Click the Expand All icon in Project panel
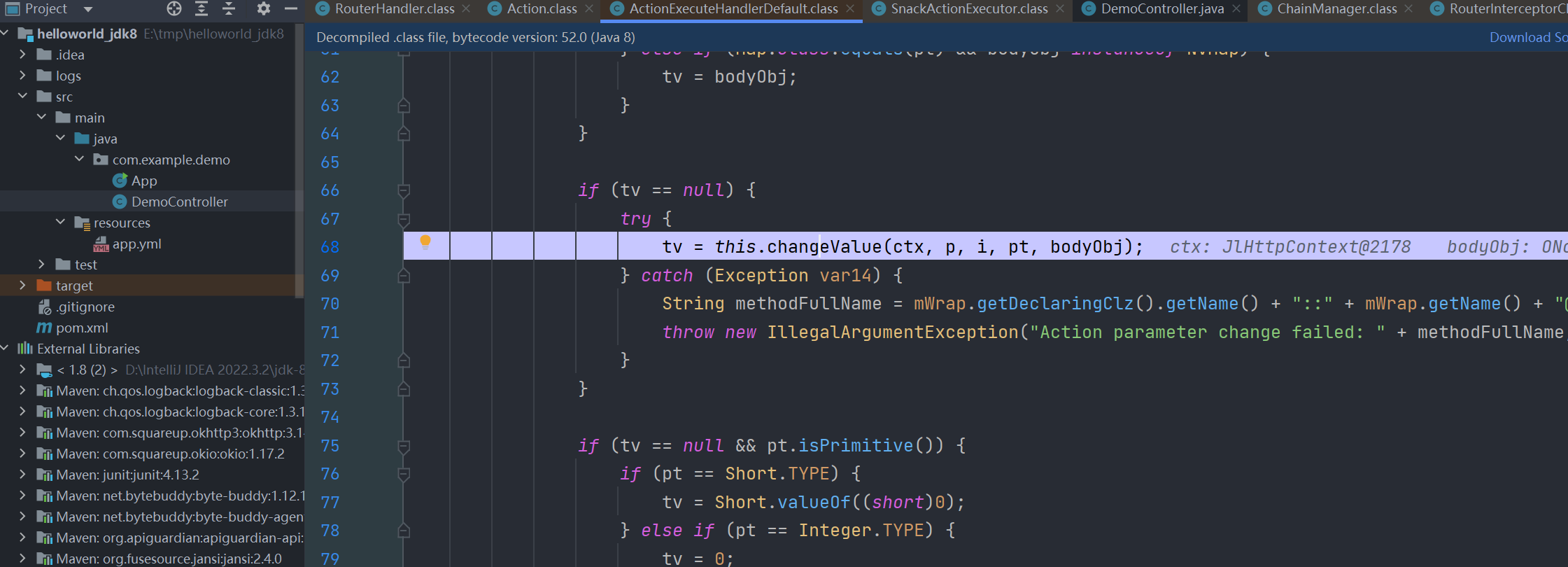The image size is (1568, 567). (x=202, y=8)
